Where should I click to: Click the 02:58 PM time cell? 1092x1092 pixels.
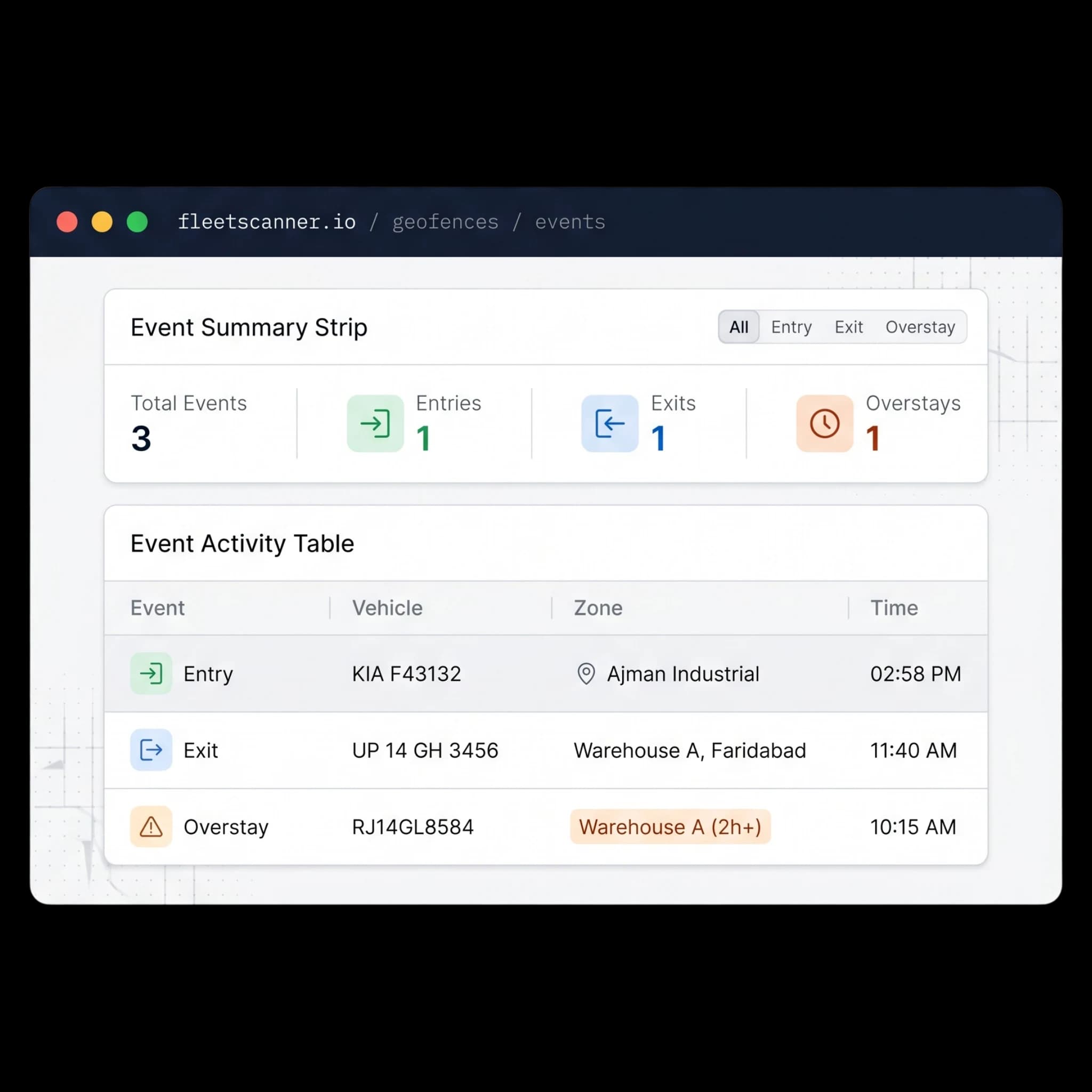click(916, 674)
